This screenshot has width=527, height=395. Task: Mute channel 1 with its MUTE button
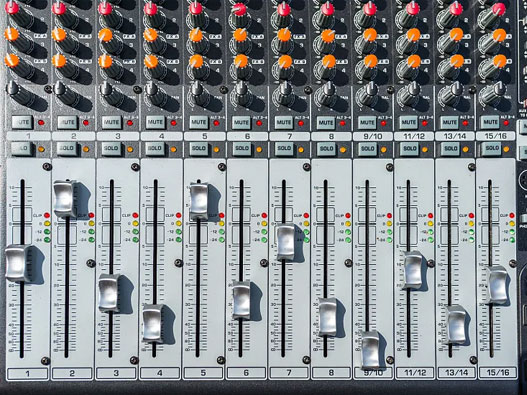pyautogui.click(x=23, y=122)
